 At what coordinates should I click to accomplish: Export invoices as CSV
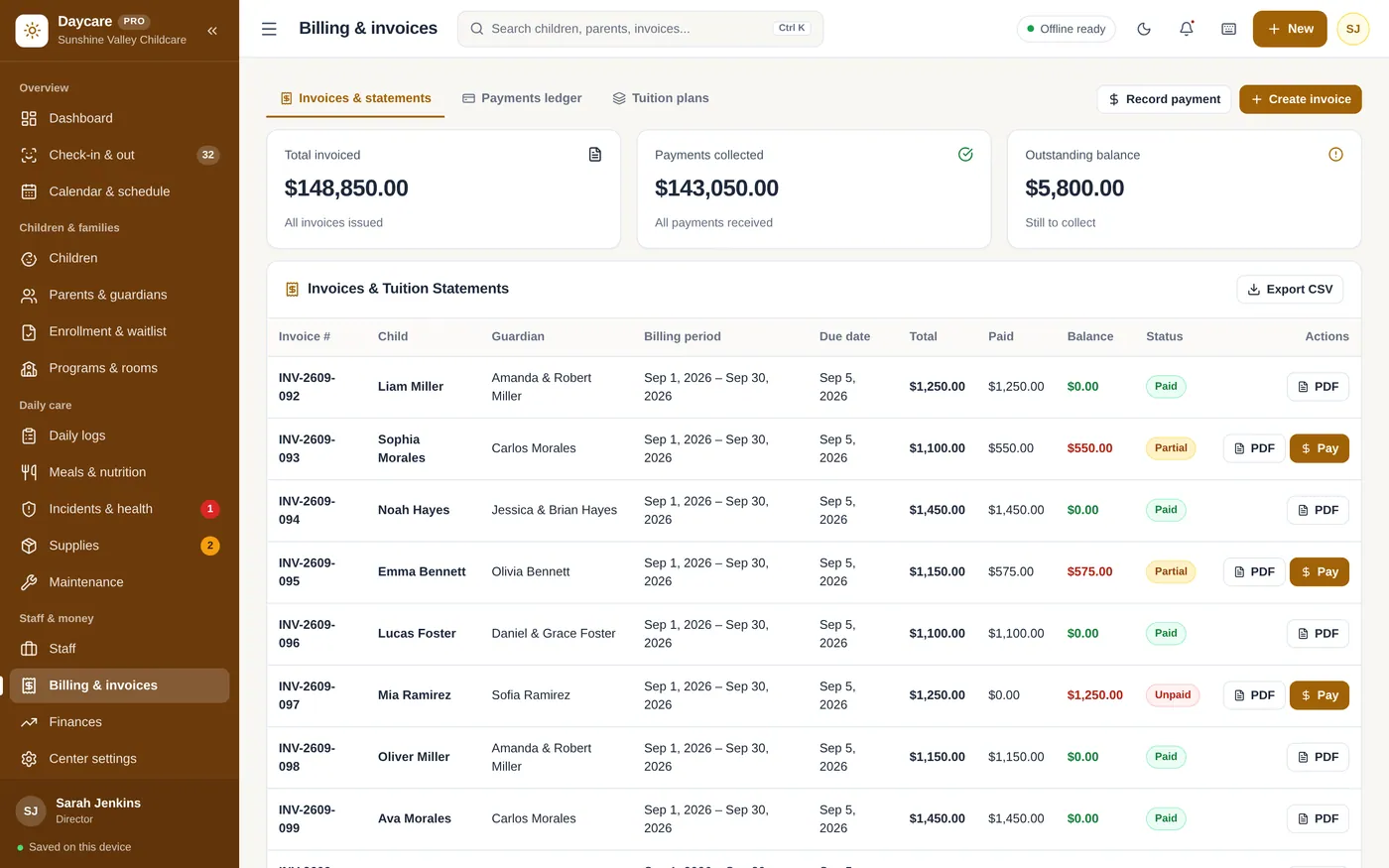(1290, 289)
